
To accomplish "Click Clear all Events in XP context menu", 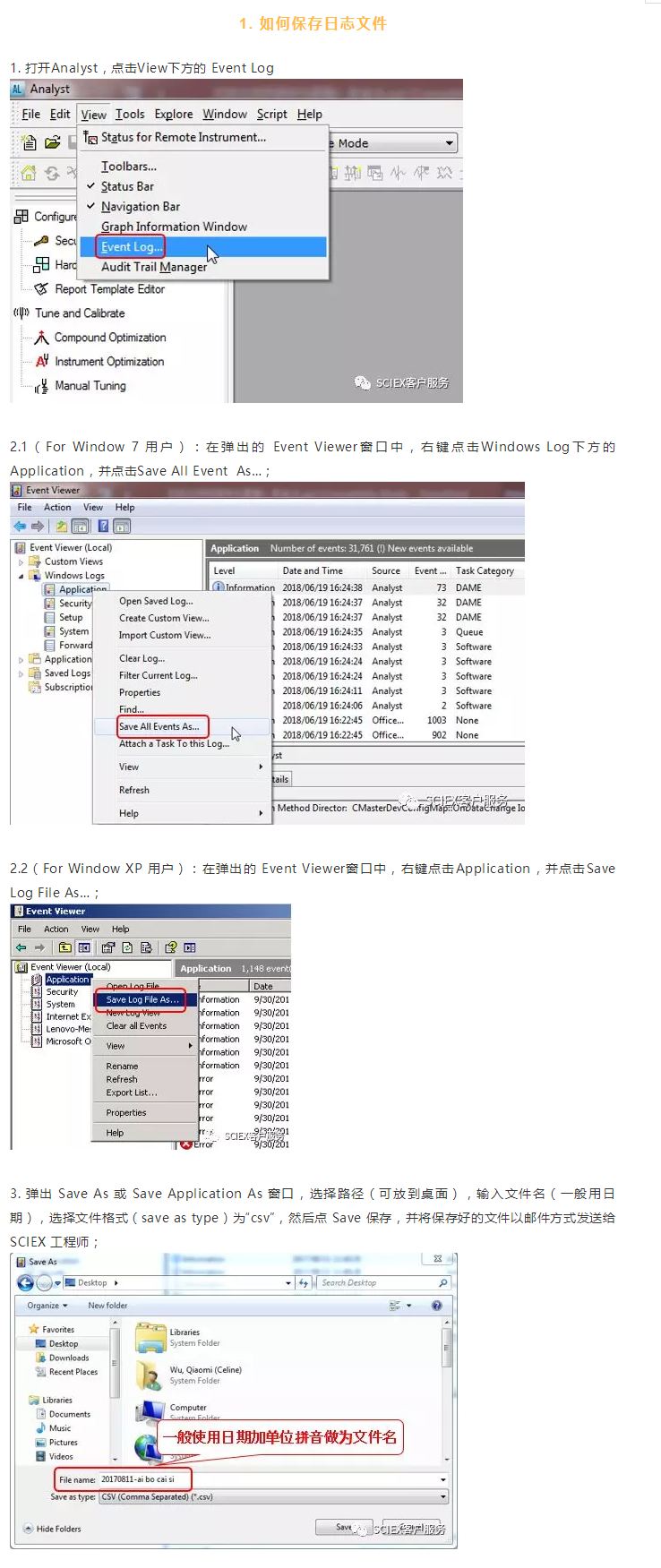I will [136, 1026].
